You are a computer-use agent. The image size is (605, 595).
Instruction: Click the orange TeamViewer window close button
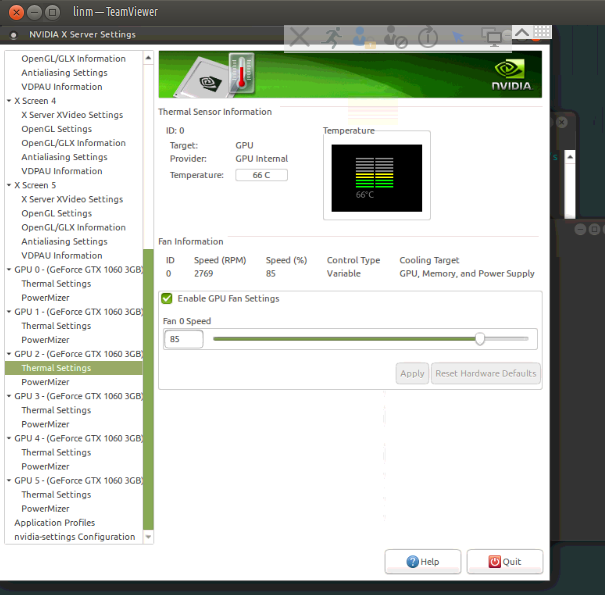pos(16,12)
